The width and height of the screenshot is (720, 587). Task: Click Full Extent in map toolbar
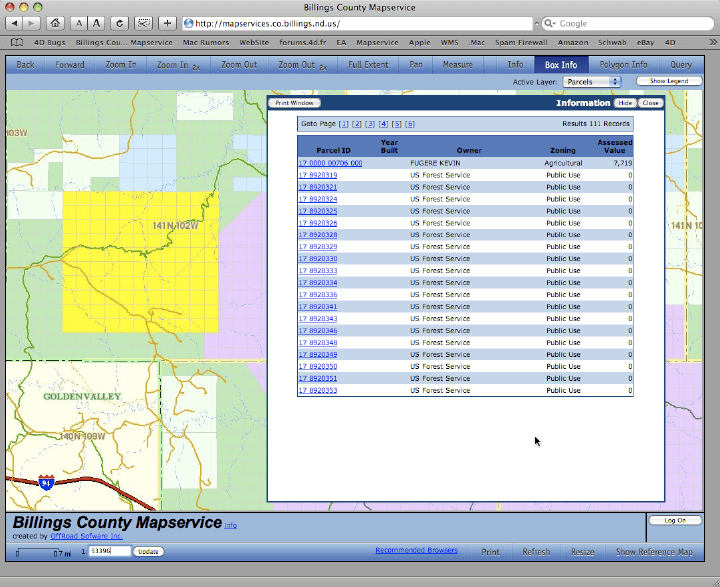click(368, 65)
